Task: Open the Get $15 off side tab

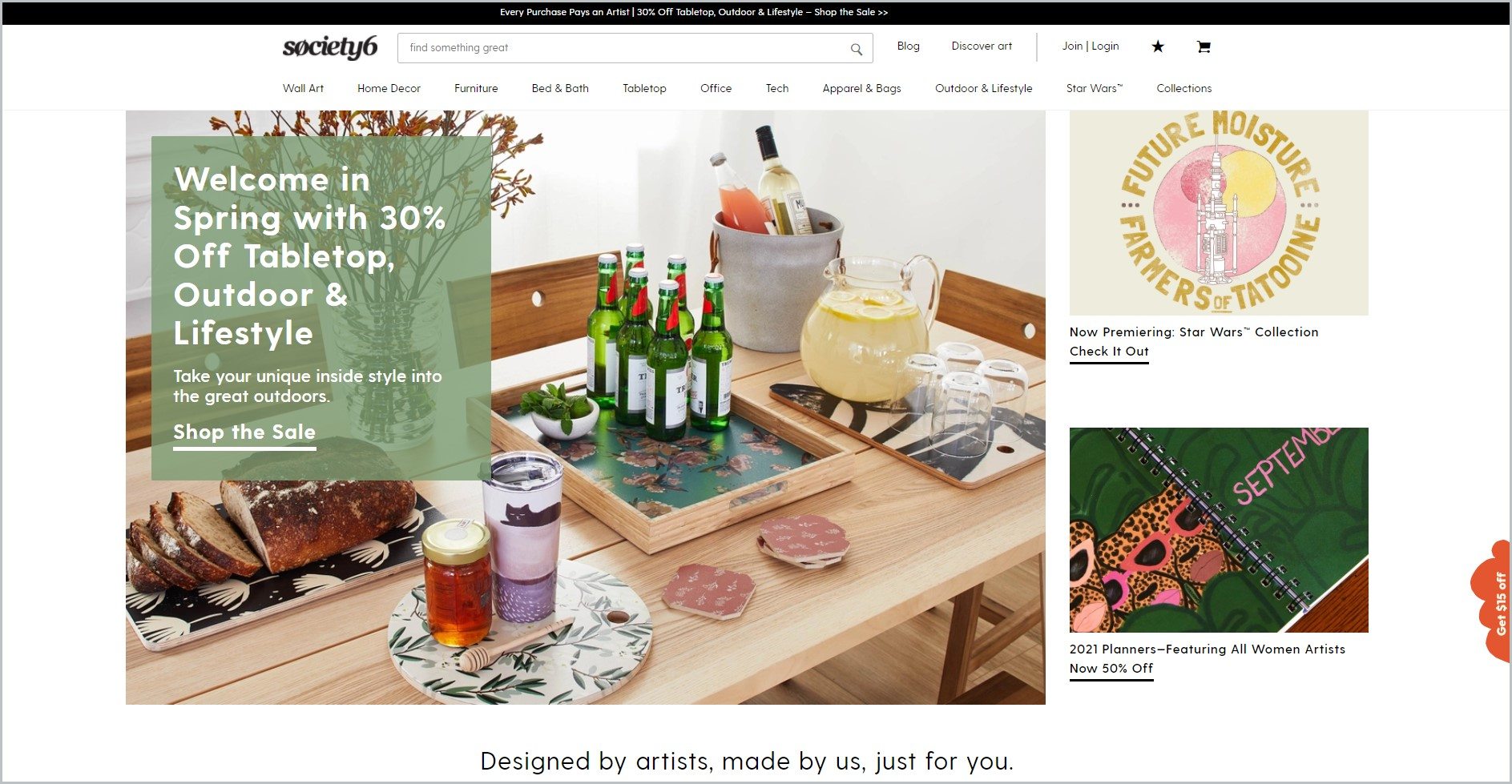Action: point(1494,601)
